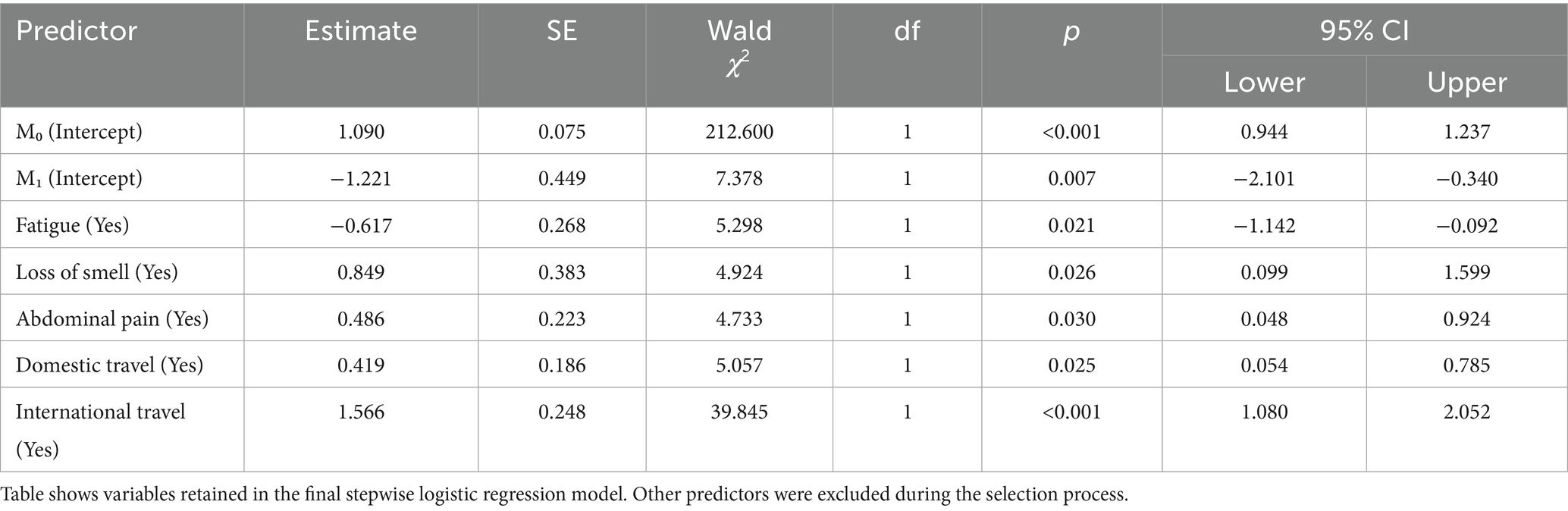Select the M₀ (Intercept) row label
1568x511 pixels.
(x=79, y=132)
